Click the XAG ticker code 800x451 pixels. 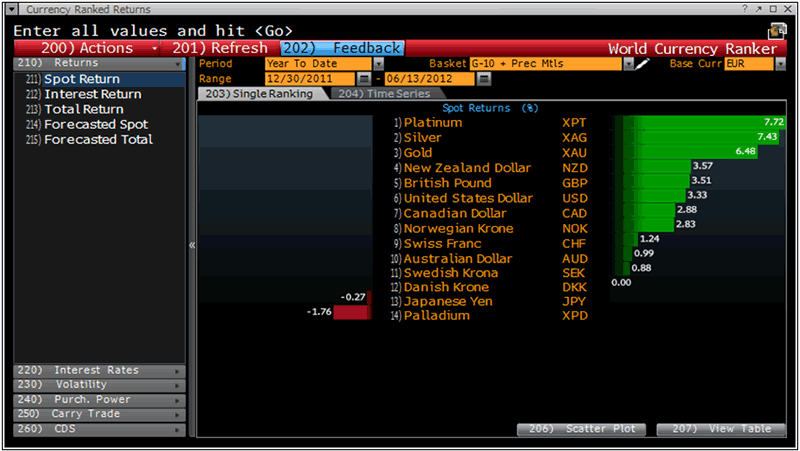click(574, 138)
